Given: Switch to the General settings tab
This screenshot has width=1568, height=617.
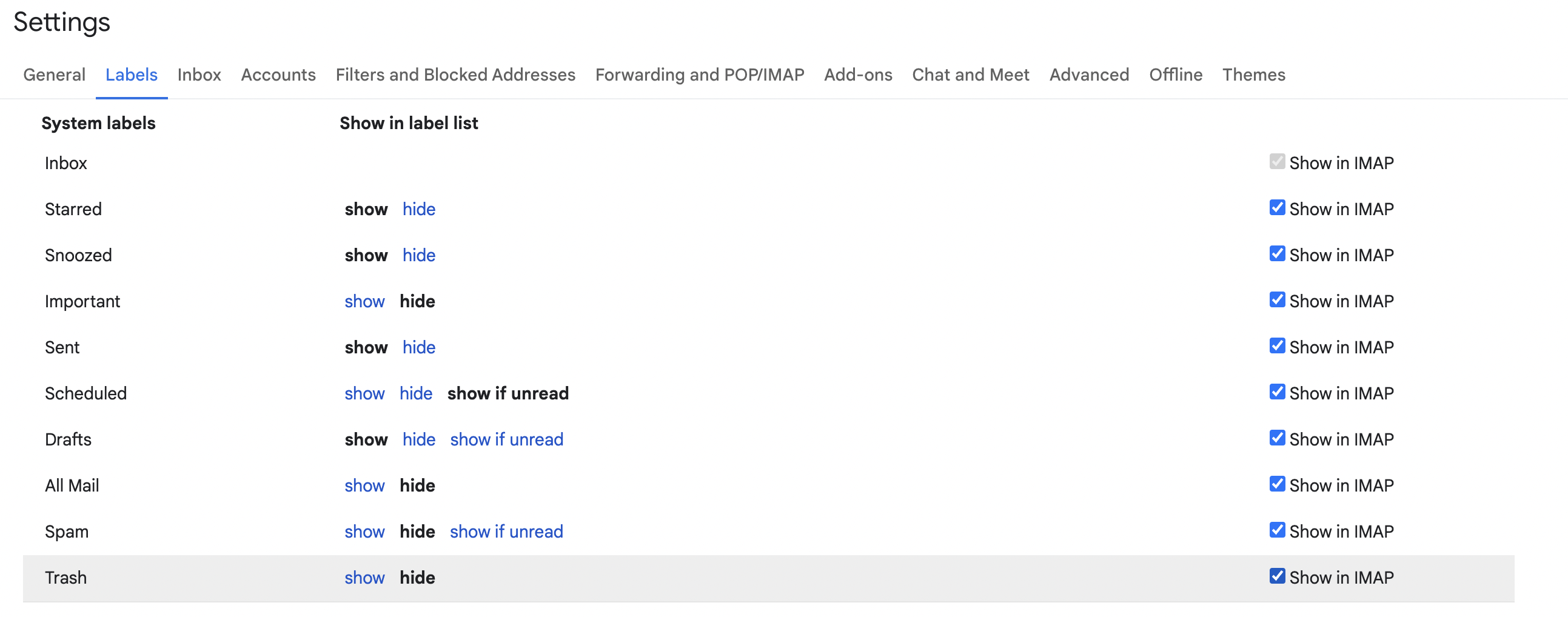Looking at the screenshot, I should pyautogui.click(x=53, y=74).
